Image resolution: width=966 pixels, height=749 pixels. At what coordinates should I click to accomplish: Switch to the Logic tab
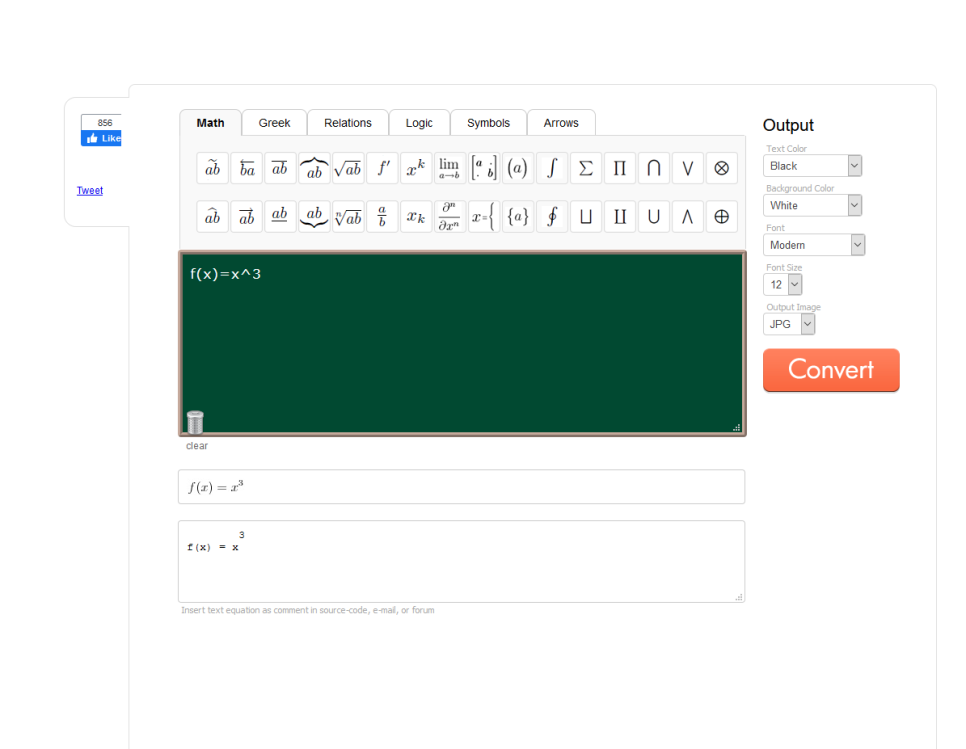click(x=419, y=123)
